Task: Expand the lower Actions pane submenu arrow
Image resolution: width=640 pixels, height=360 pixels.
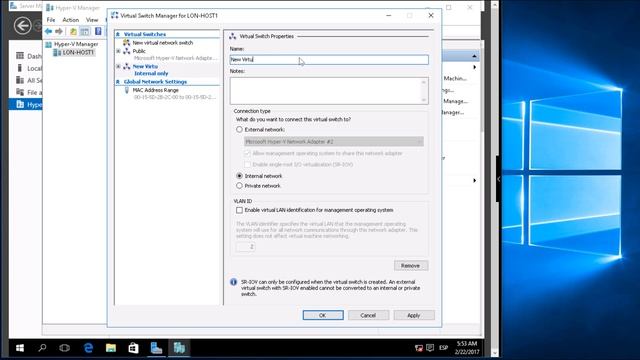Action: coord(474,180)
